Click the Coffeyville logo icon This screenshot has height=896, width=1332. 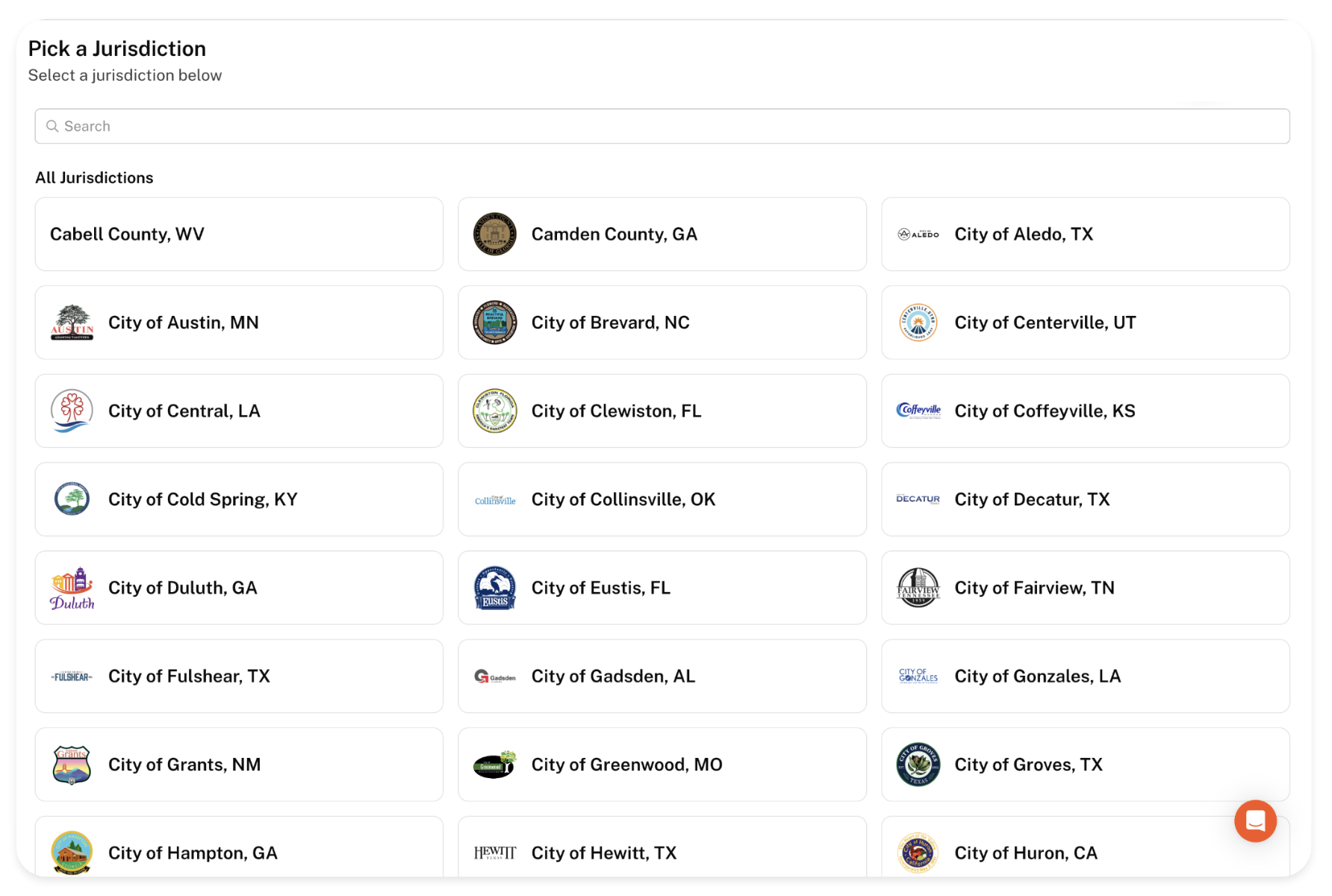tap(918, 411)
